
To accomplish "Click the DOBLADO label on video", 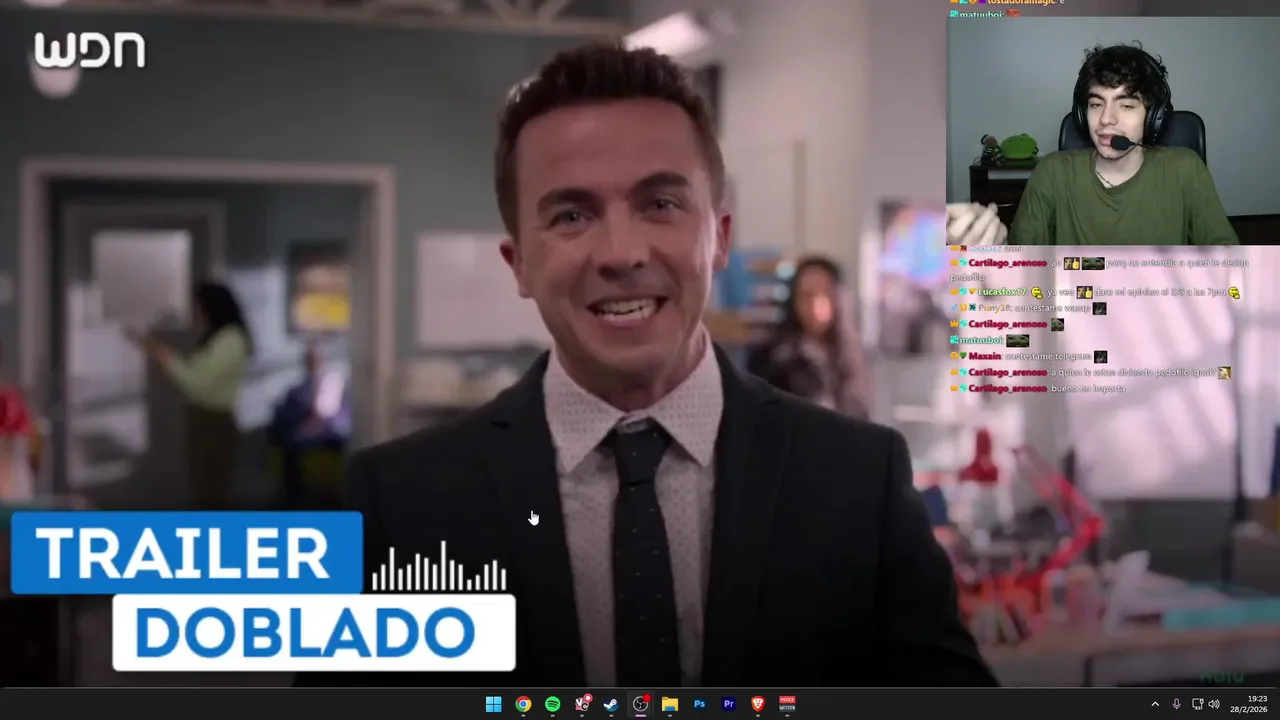I will point(314,632).
